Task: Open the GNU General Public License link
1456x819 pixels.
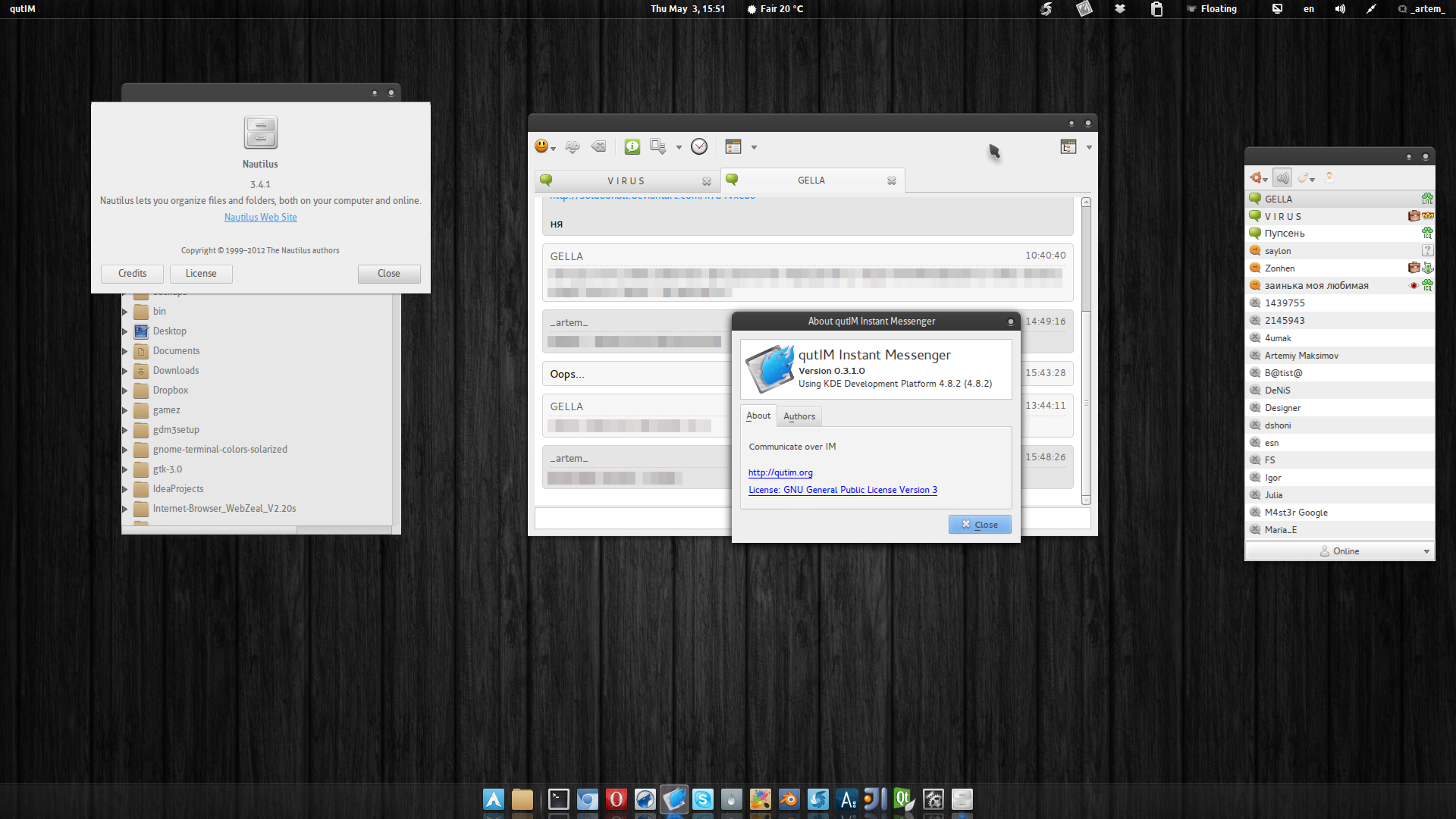Action: click(x=843, y=490)
